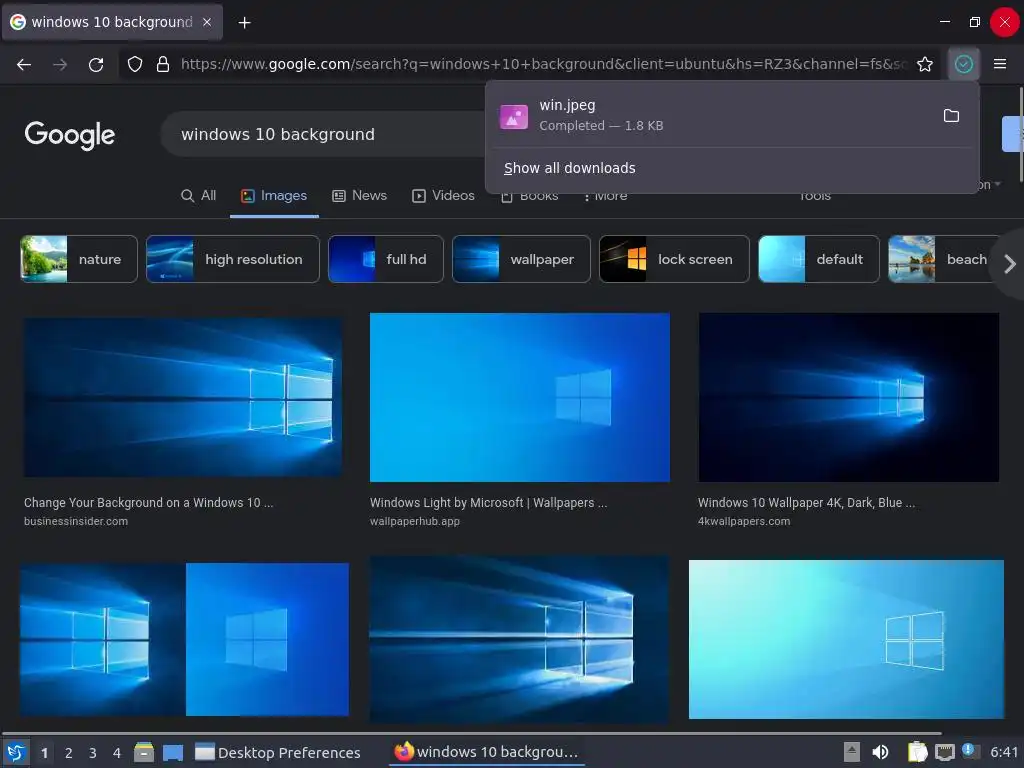Click the padlock site security icon
This screenshot has width=1024, height=768.
point(163,64)
